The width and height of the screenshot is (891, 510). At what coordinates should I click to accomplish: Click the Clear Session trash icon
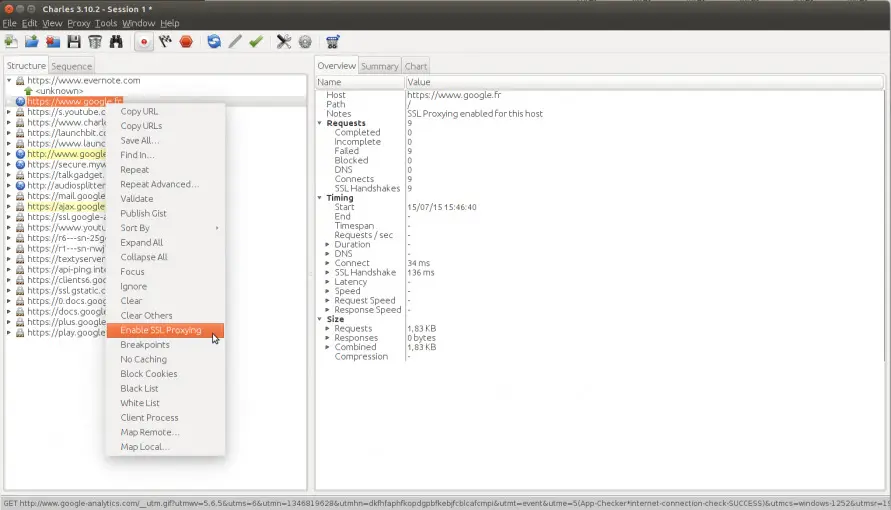click(x=95, y=41)
